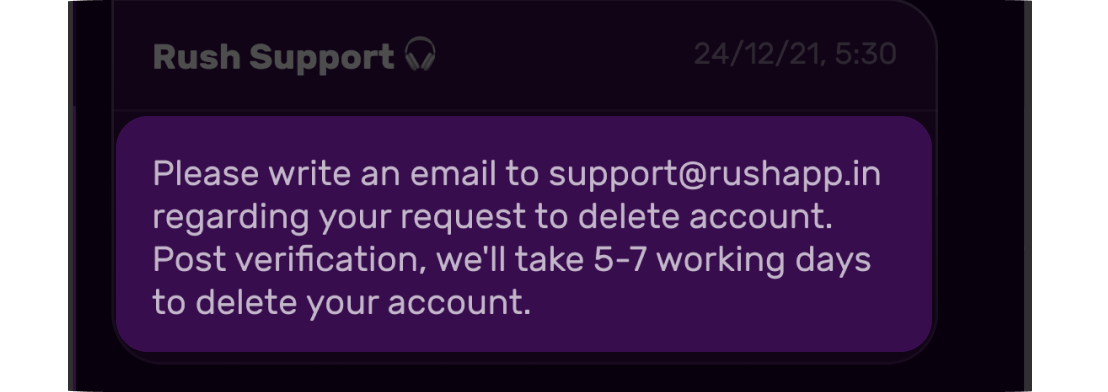Click the word 'write' in the message
This screenshot has height=392, width=1108.
[x=310, y=174]
